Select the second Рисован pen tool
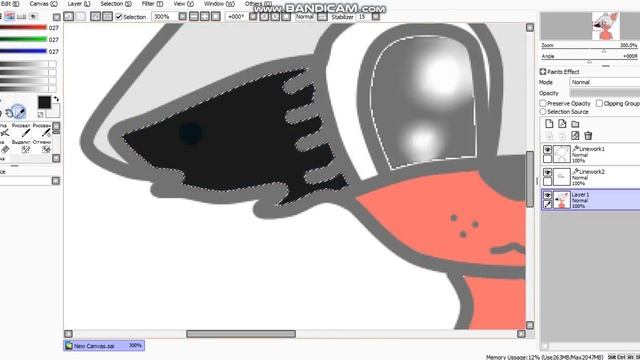The height and width of the screenshot is (360, 640). pos(42,131)
